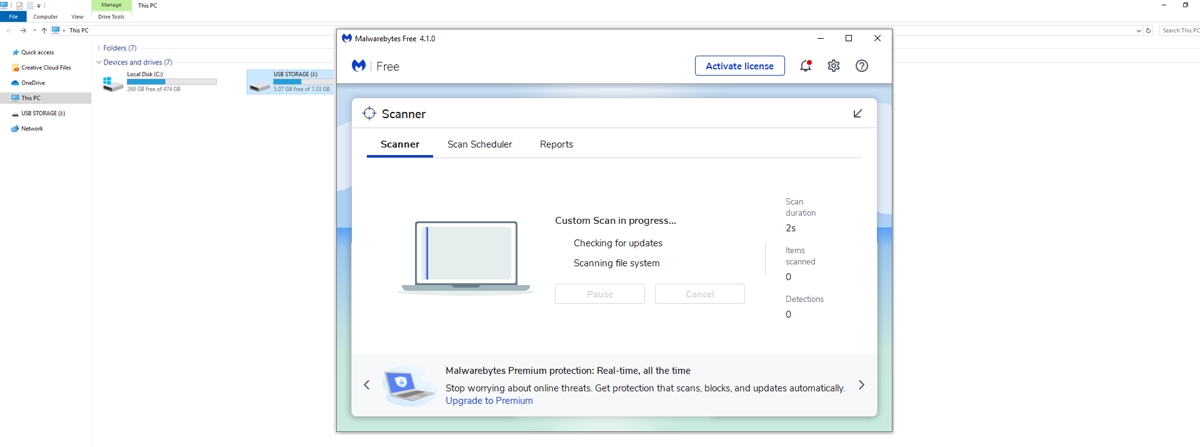Screen dimensions: 1200x447
Task: Click the Manage contextual tab in File Explorer
Action: [x=111, y=5]
